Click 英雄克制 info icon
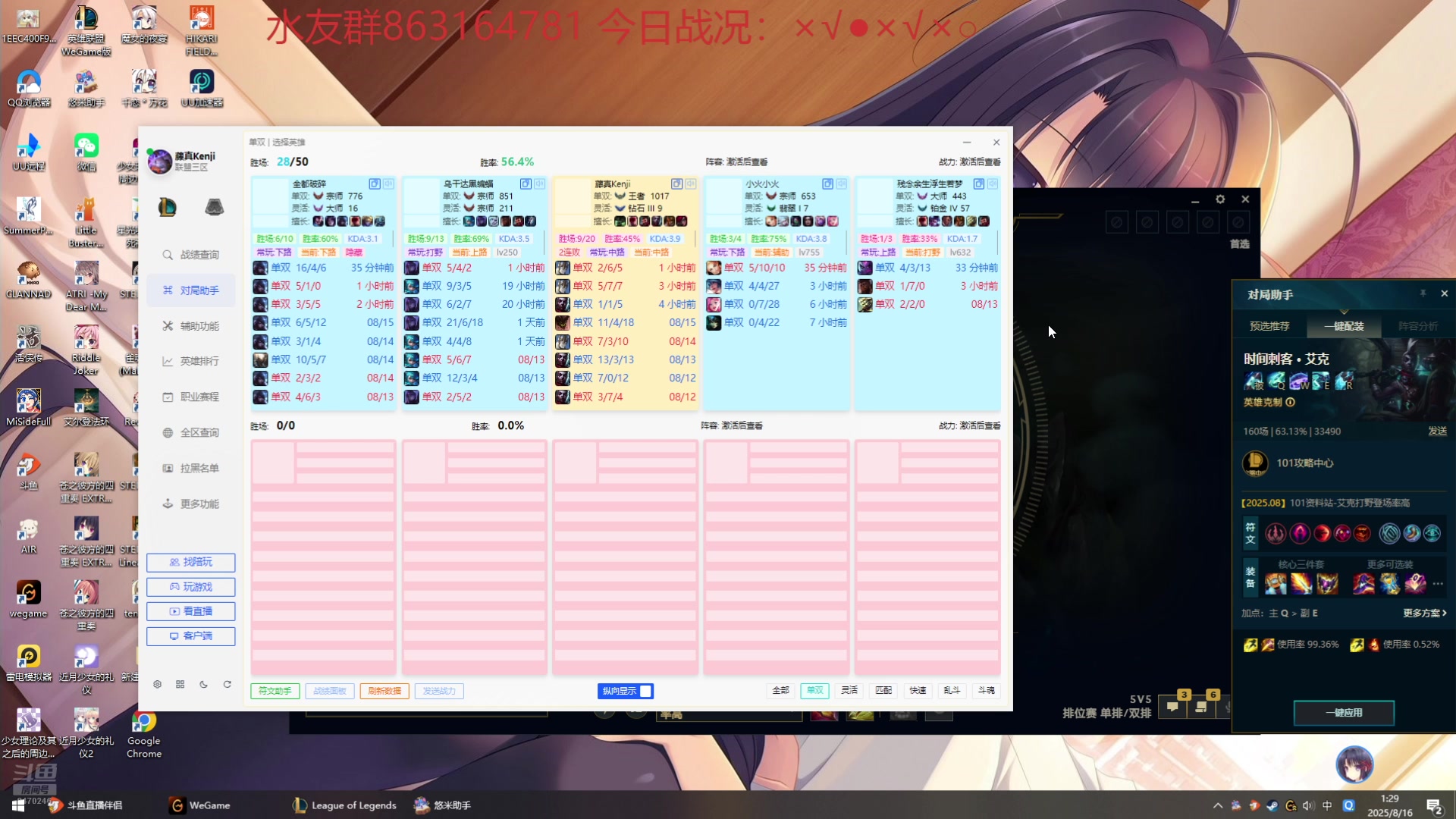Viewport: 1456px width, 819px height. pyautogui.click(x=1291, y=403)
